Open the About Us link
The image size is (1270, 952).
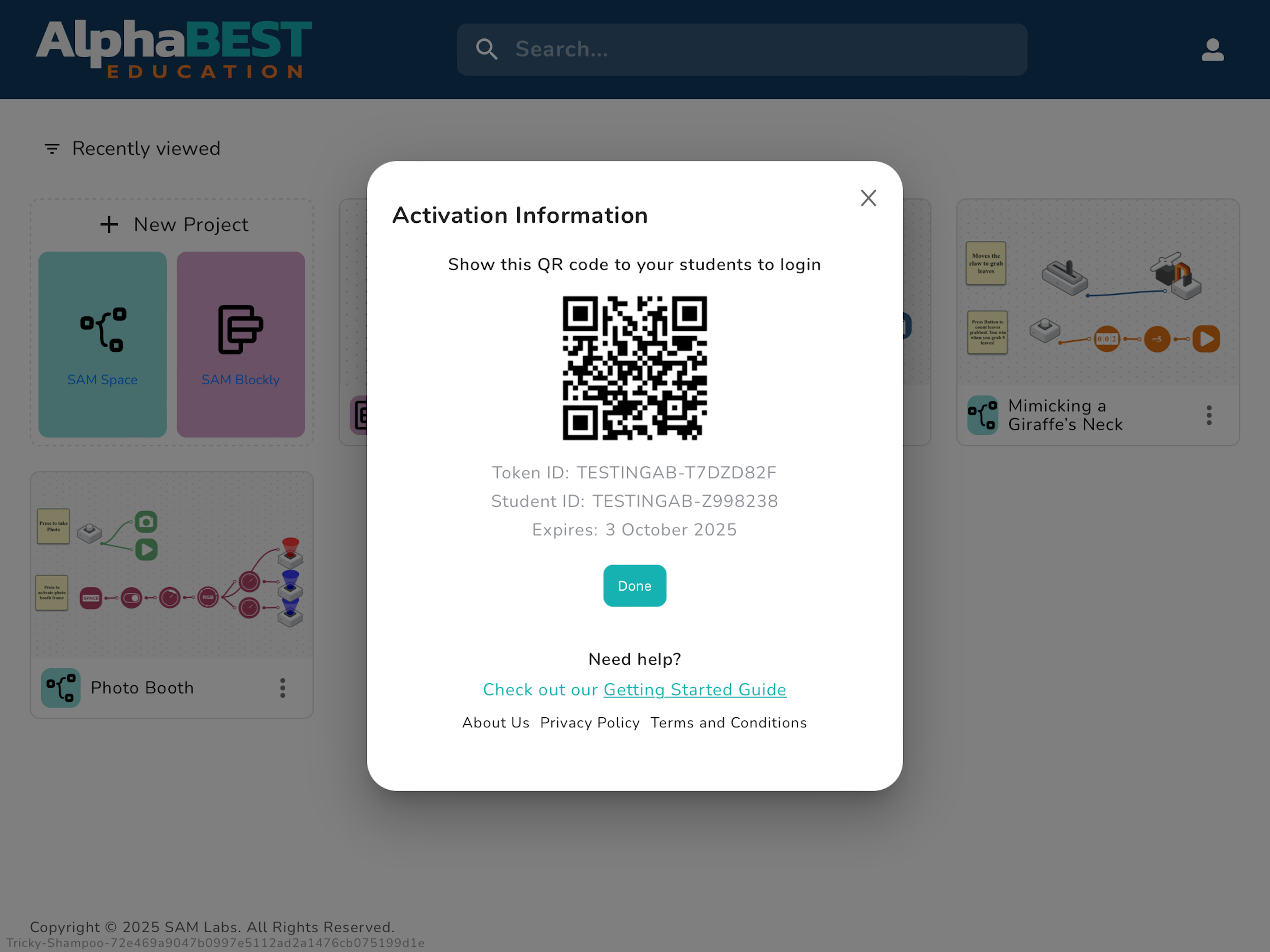coord(496,722)
